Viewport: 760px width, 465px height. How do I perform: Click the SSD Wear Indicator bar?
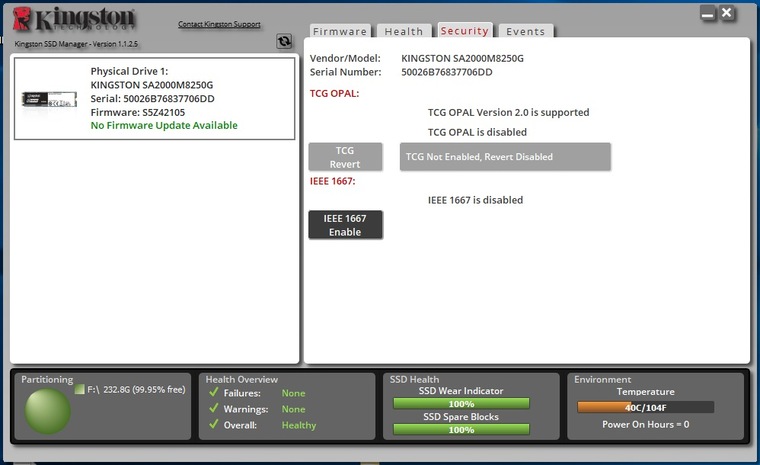point(461,404)
